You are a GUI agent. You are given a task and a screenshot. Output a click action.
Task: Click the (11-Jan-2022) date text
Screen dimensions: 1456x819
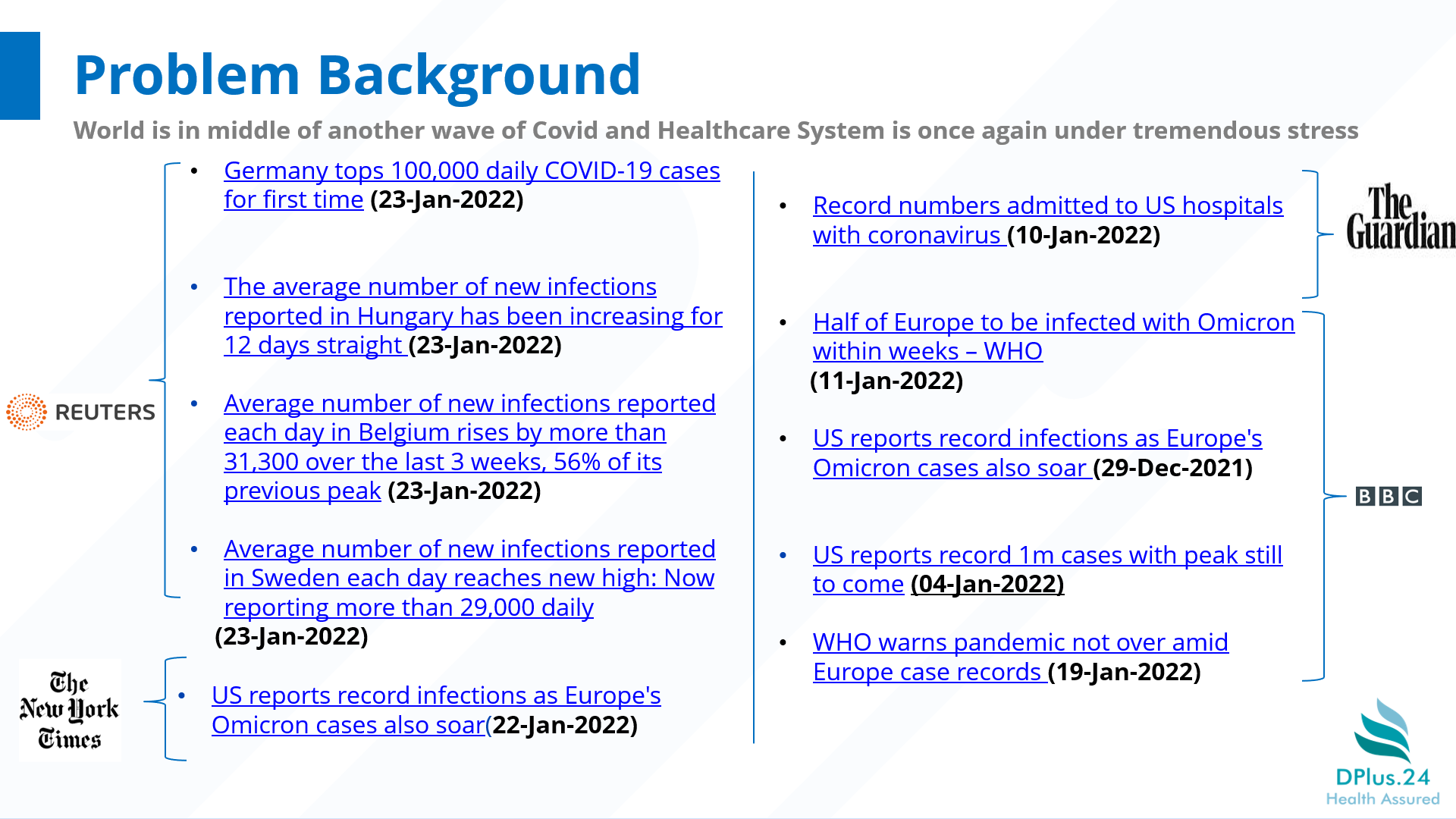coord(886,381)
